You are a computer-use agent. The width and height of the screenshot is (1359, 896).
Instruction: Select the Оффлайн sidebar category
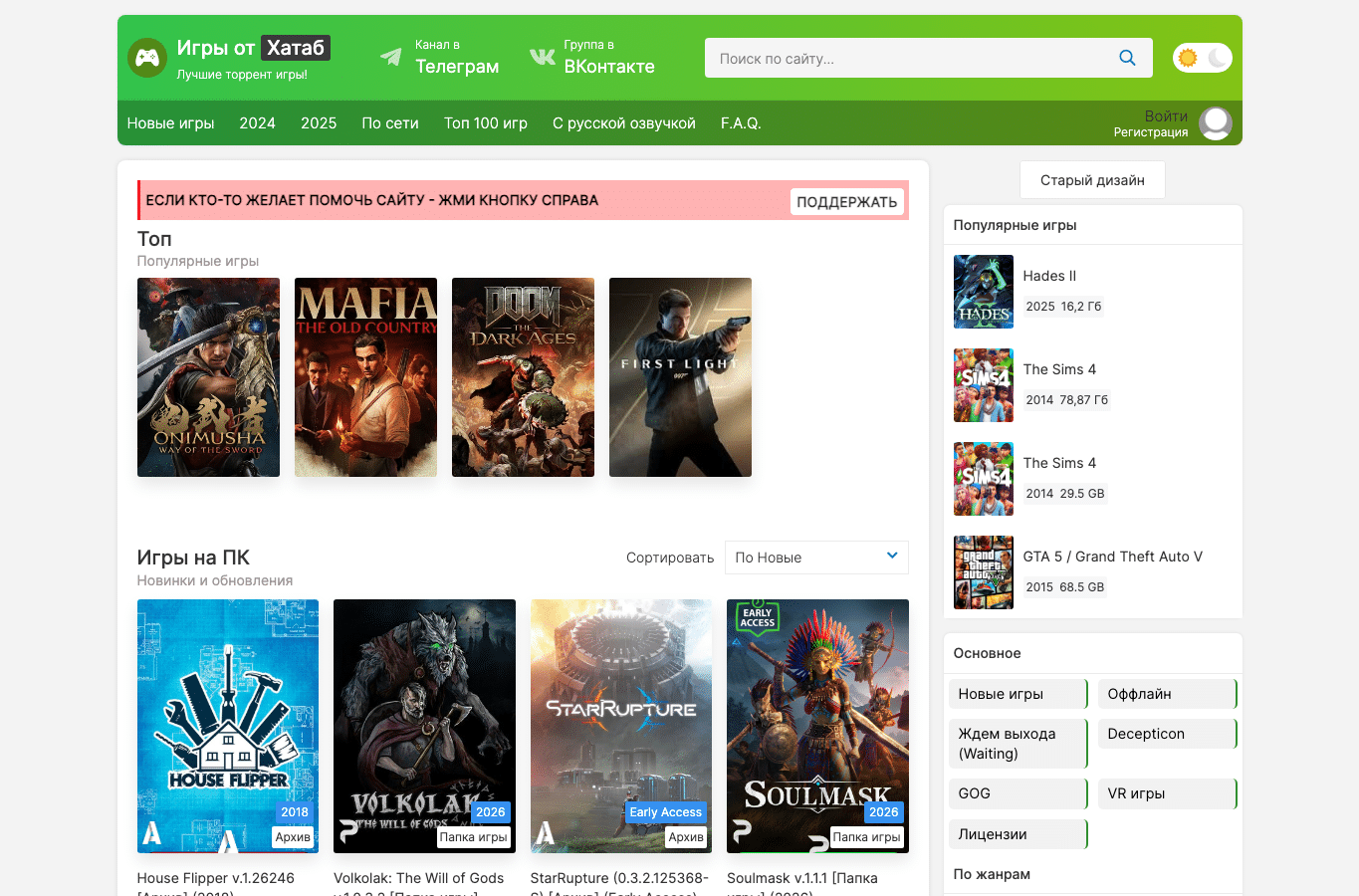(x=1167, y=694)
